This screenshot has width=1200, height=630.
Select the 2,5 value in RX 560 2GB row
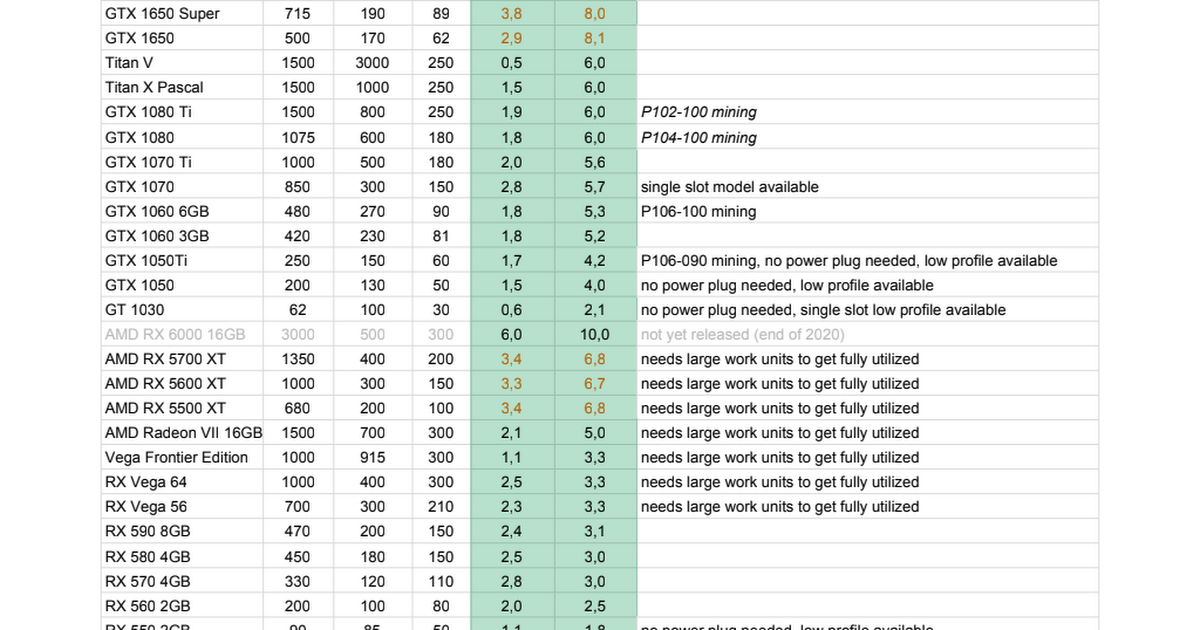coord(595,606)
